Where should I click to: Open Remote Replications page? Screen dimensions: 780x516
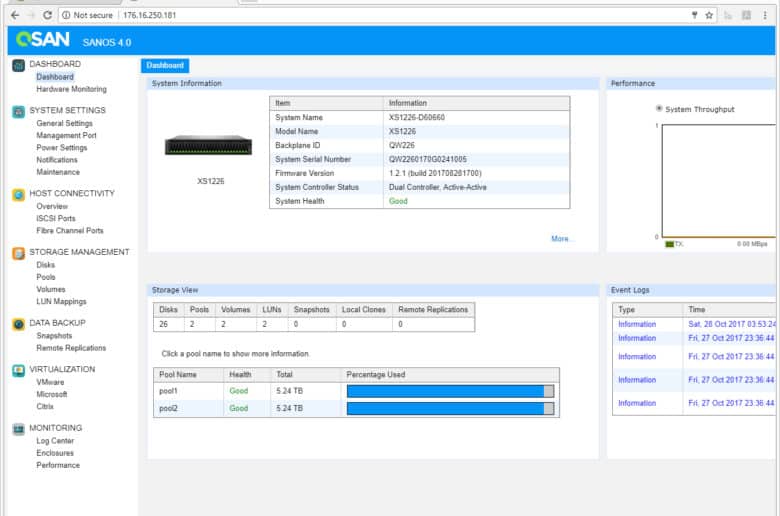pos(71,348)
